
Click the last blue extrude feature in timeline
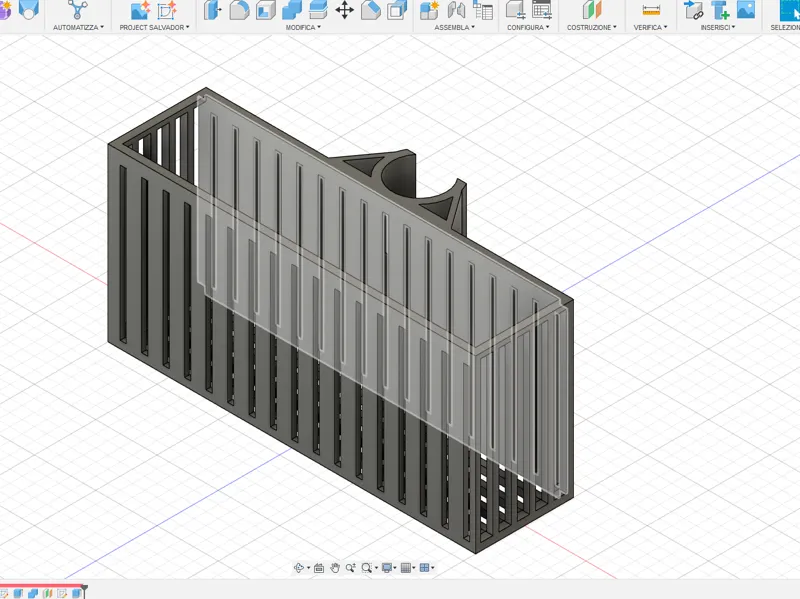tap(76, 593)
